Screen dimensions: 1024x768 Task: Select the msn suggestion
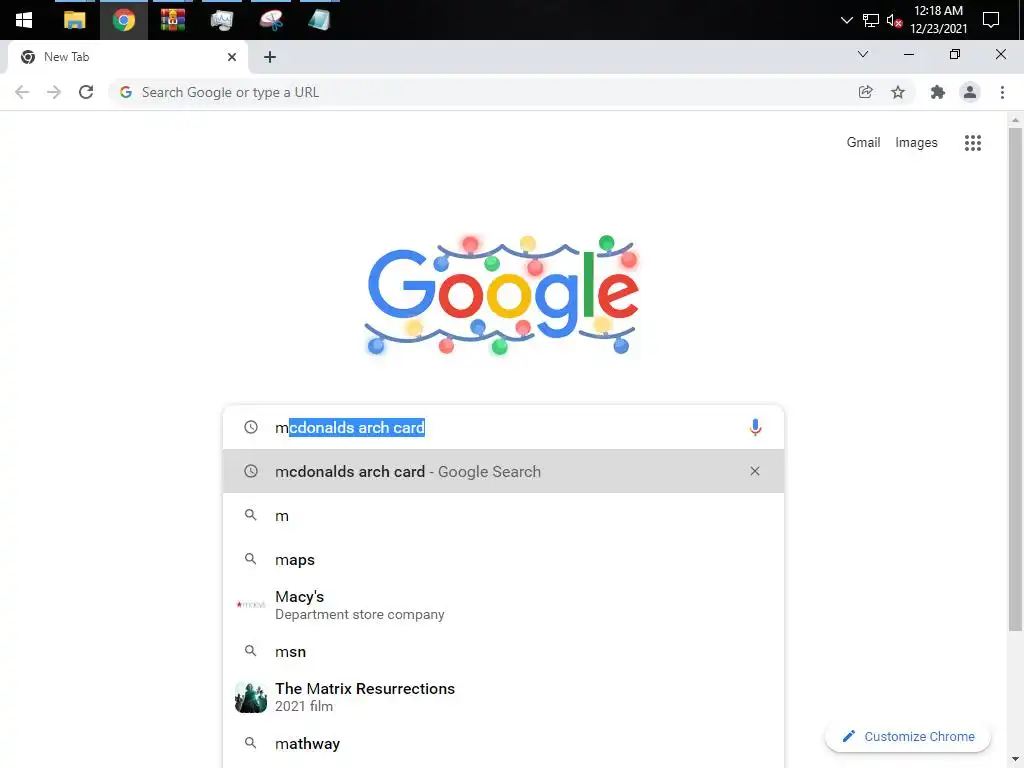[x=503, y=652]
